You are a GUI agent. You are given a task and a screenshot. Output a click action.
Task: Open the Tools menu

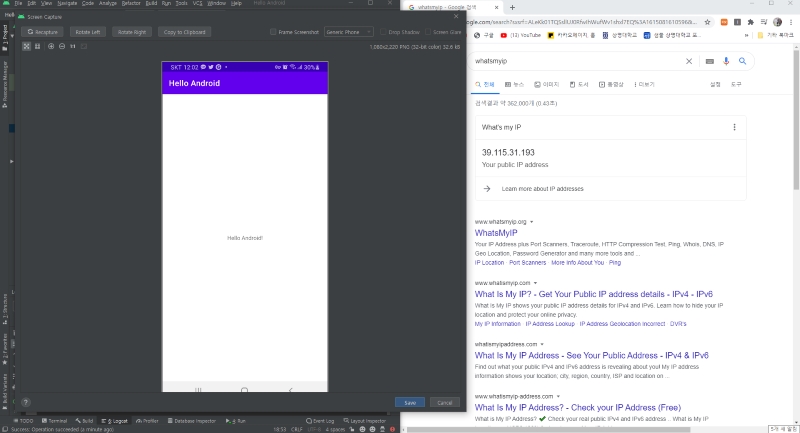pyautogui.click(x=181, y=3)
